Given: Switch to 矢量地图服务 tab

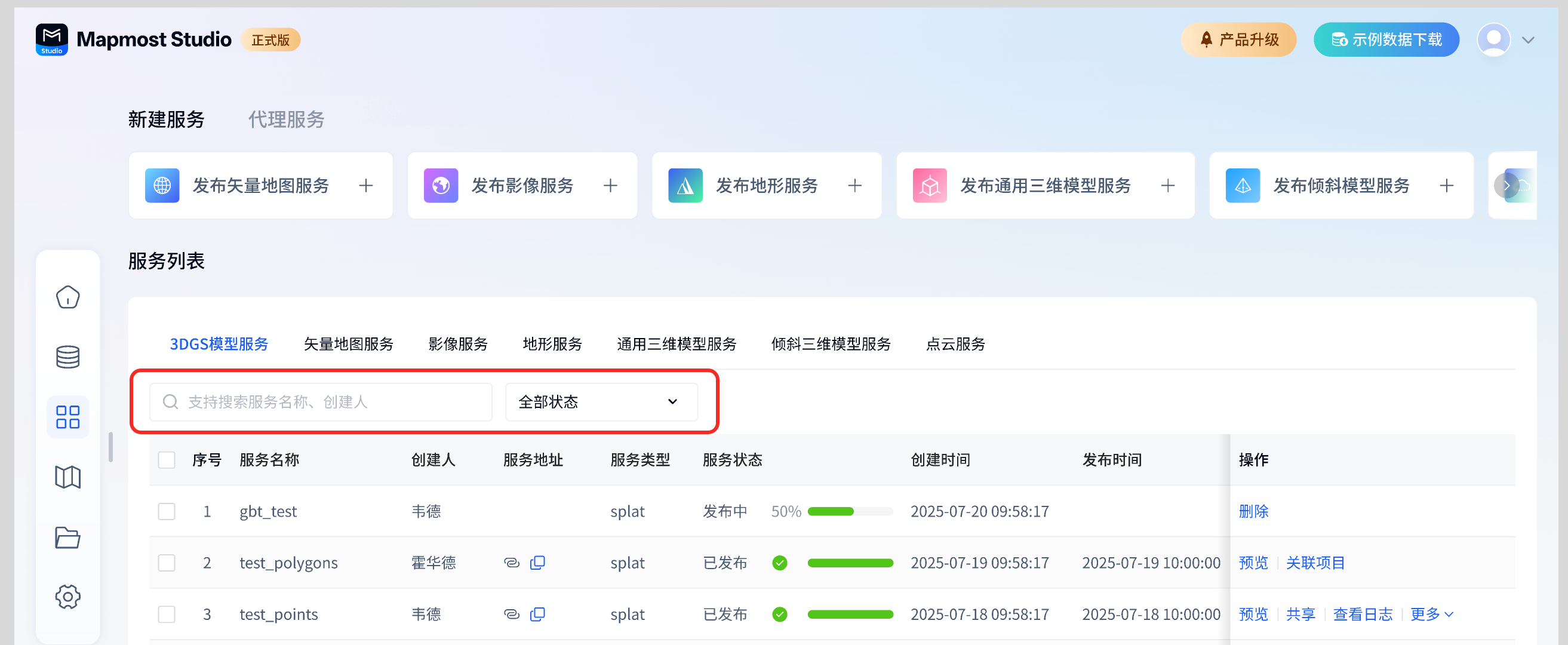Looking at the screenshot, I should tap(348, 344).
